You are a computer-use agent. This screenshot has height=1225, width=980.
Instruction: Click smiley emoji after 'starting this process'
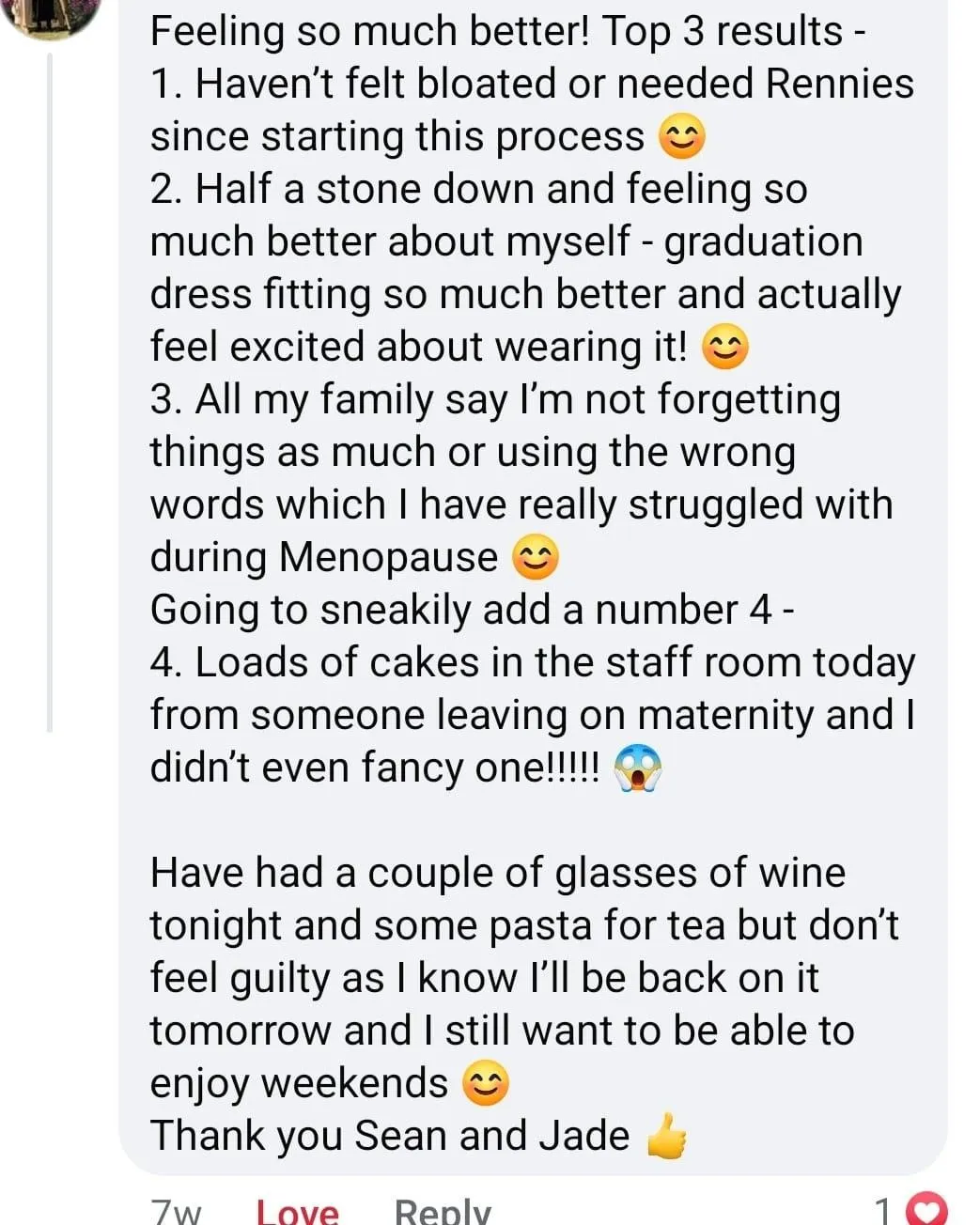tap(681, 139)
